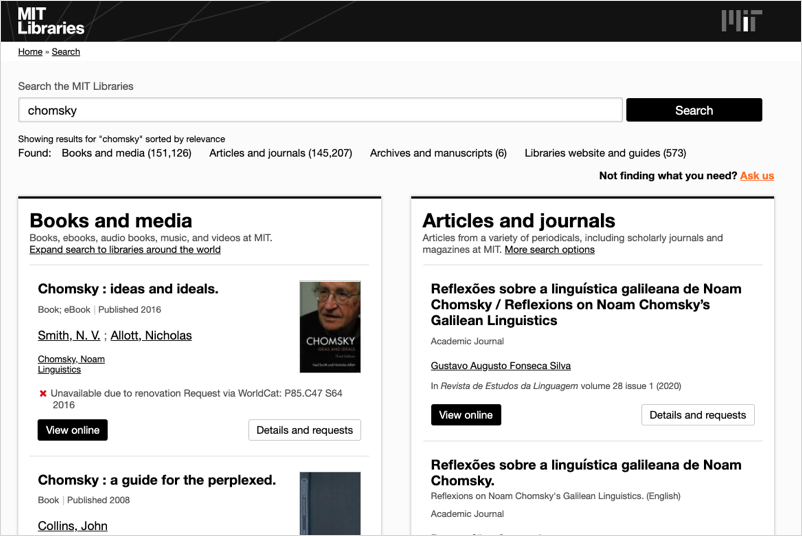Open the Search breadcrumb link
The width and height of the screenshot is (802, 536).
pyautogui.click(x=66, y=52)
